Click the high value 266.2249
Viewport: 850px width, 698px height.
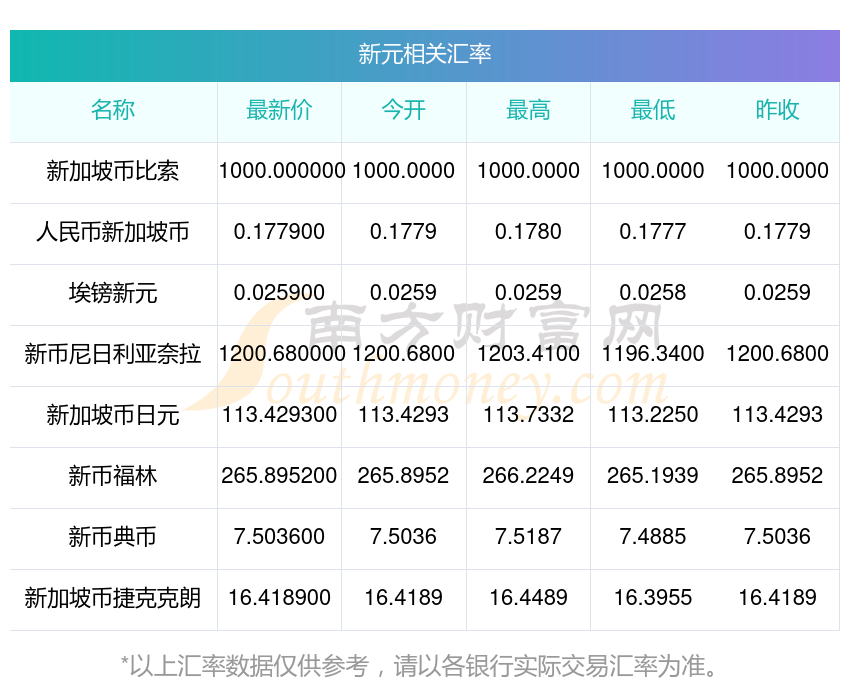point(528,476)
